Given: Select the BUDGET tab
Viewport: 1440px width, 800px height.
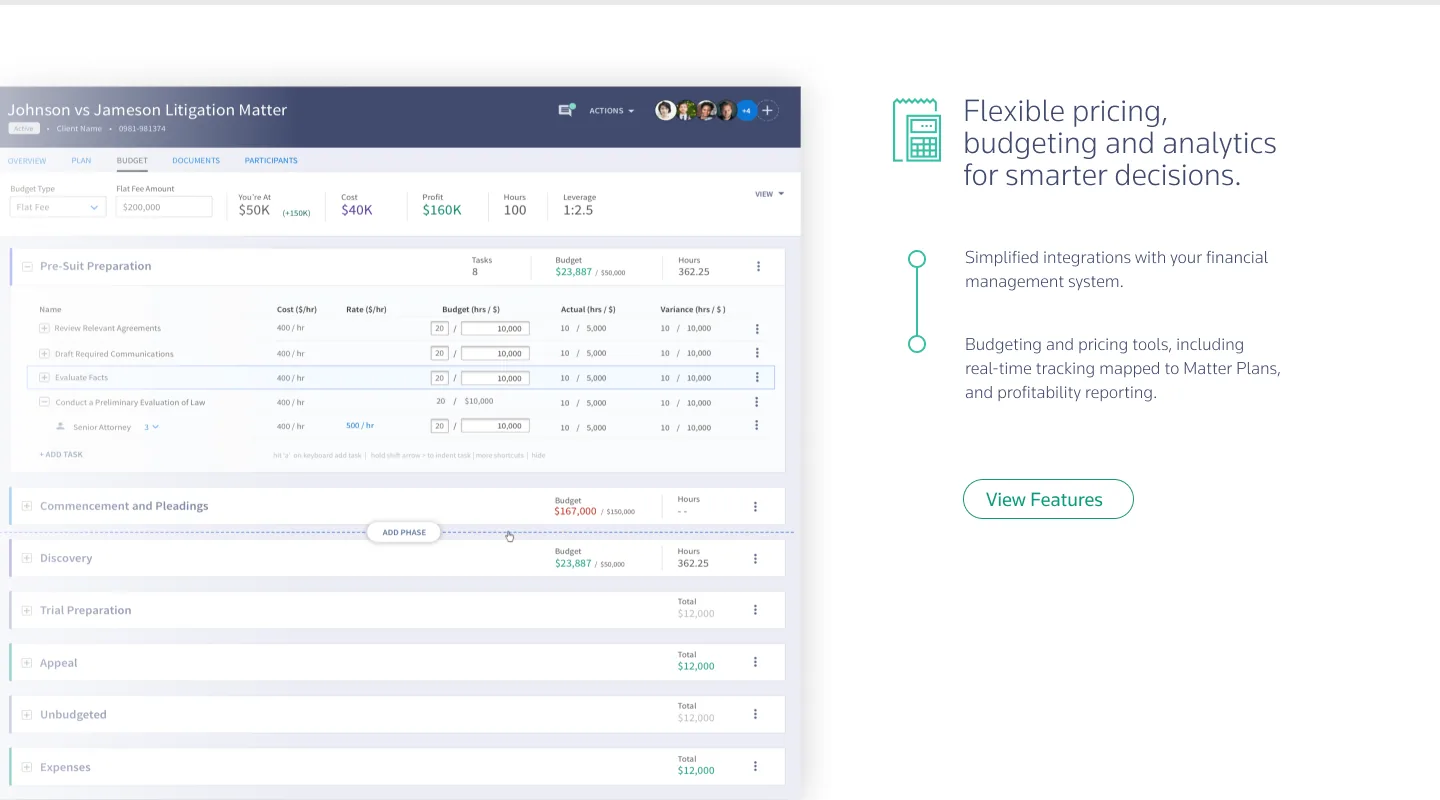Looking at the screenshot, I should [x=132, y=160].
